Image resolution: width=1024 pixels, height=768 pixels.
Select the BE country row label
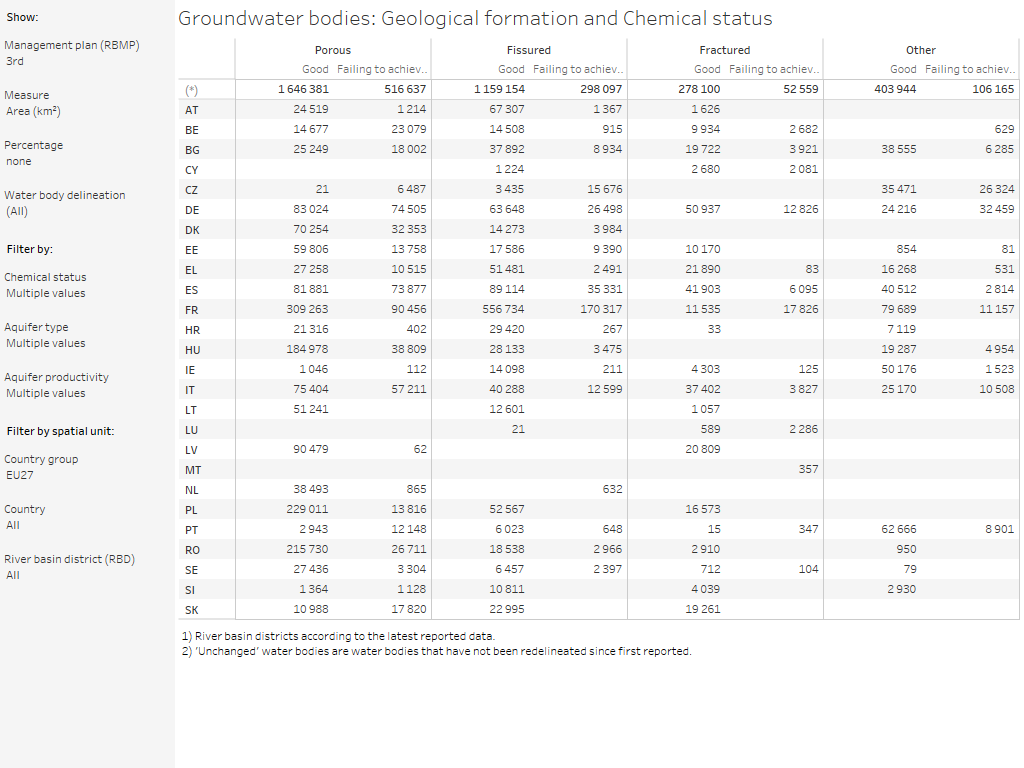191,130
